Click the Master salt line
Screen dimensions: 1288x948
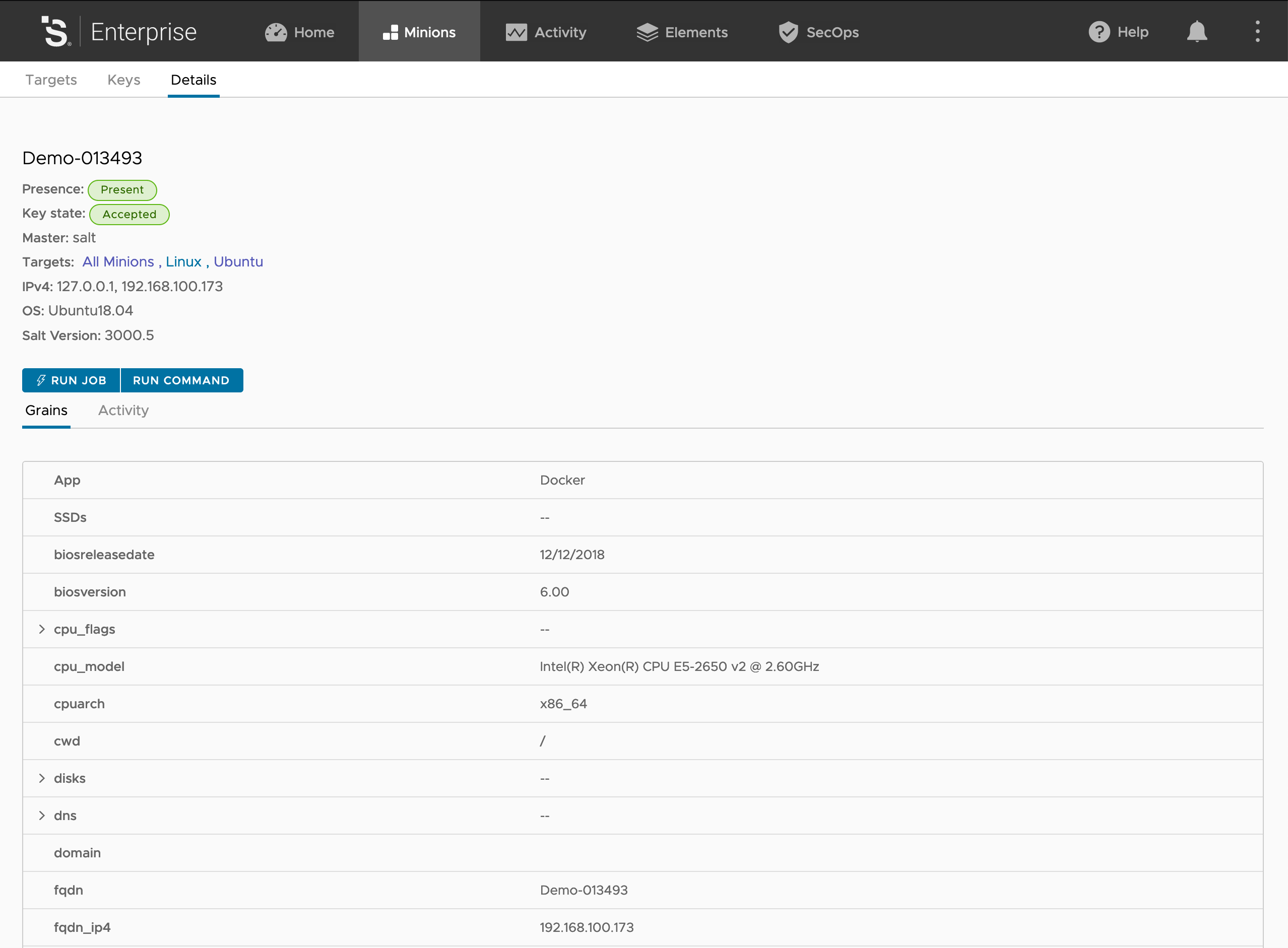coord(58,238)
